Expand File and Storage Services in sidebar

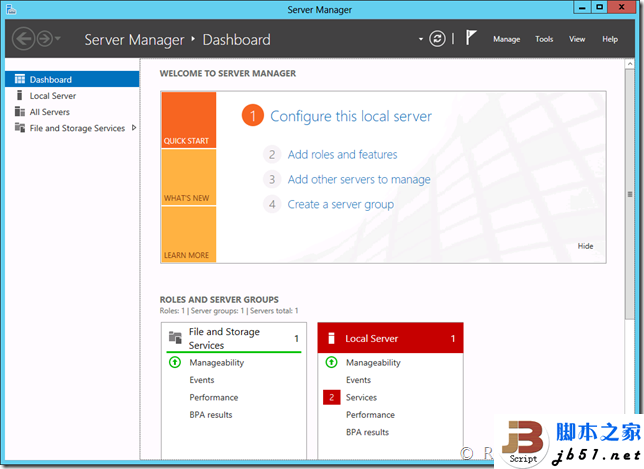[x=134, y=128]
